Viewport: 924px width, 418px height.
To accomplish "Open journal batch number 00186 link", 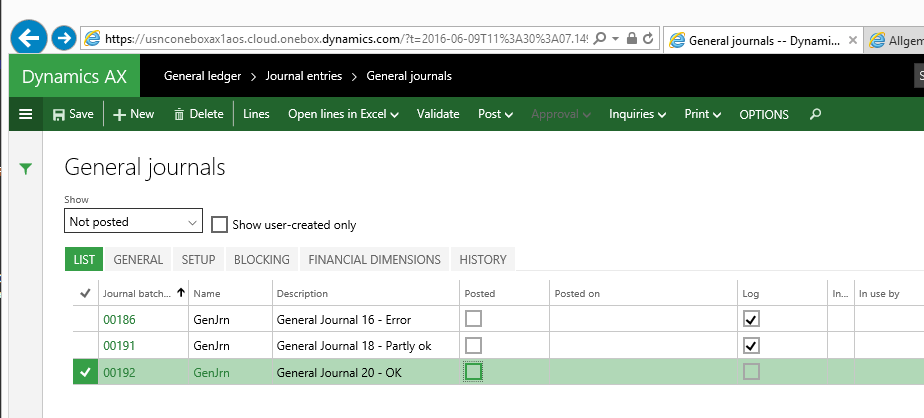I will [x=119, y=319].
